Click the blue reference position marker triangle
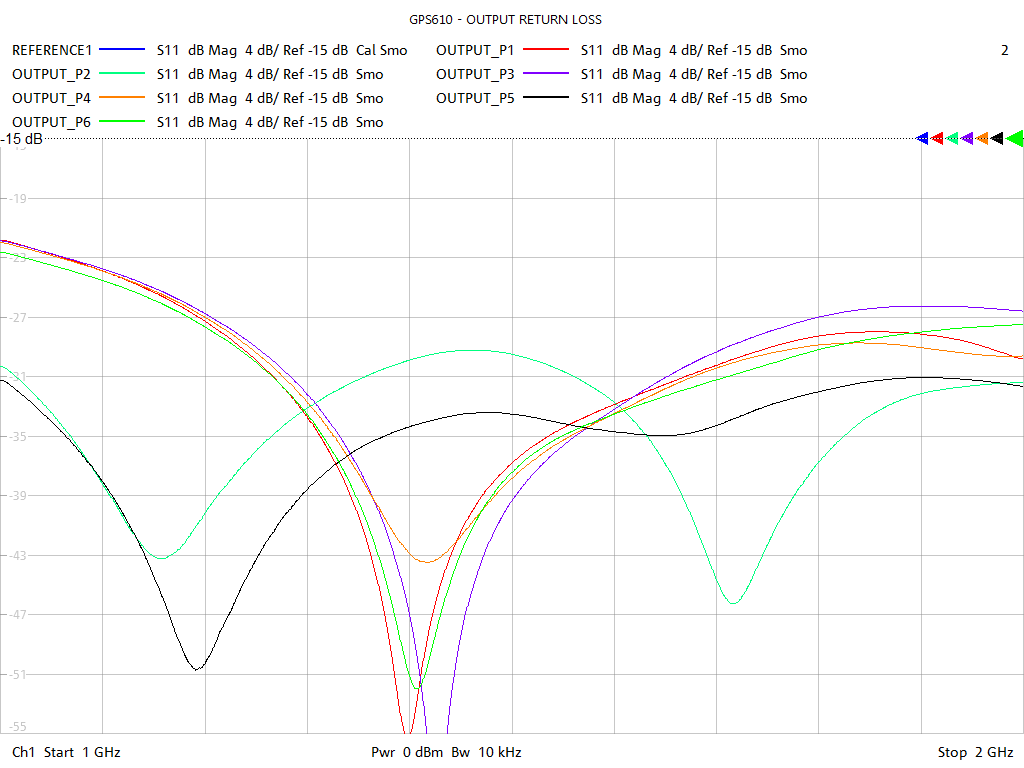The width and height of the screenshot is (1024, 768). (x=922, y=138)
